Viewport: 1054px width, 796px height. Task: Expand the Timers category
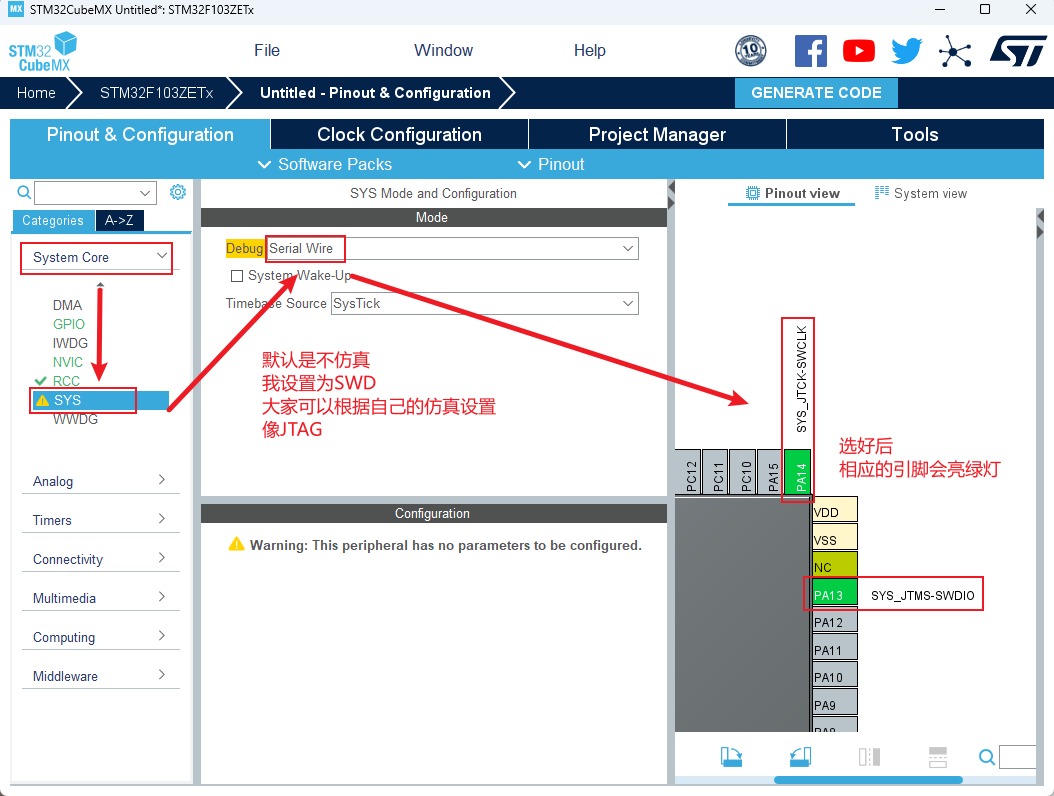coord(99,520)
